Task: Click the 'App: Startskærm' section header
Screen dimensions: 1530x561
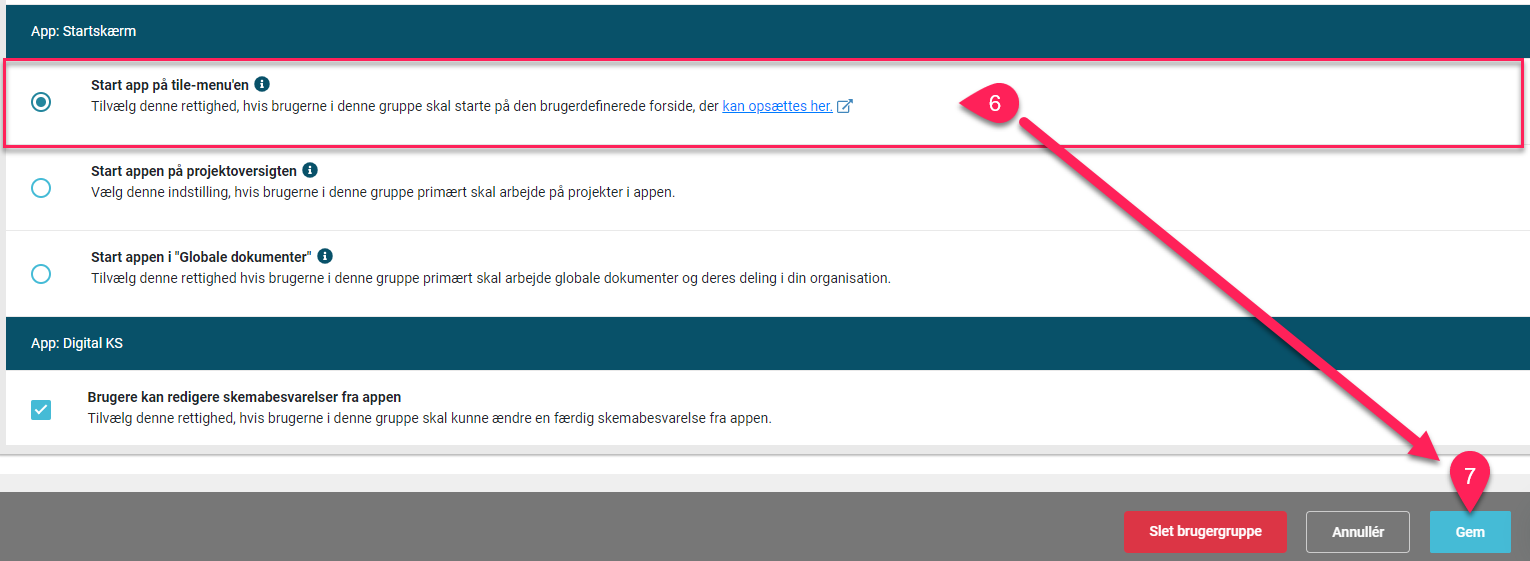Action: (768, 31)
